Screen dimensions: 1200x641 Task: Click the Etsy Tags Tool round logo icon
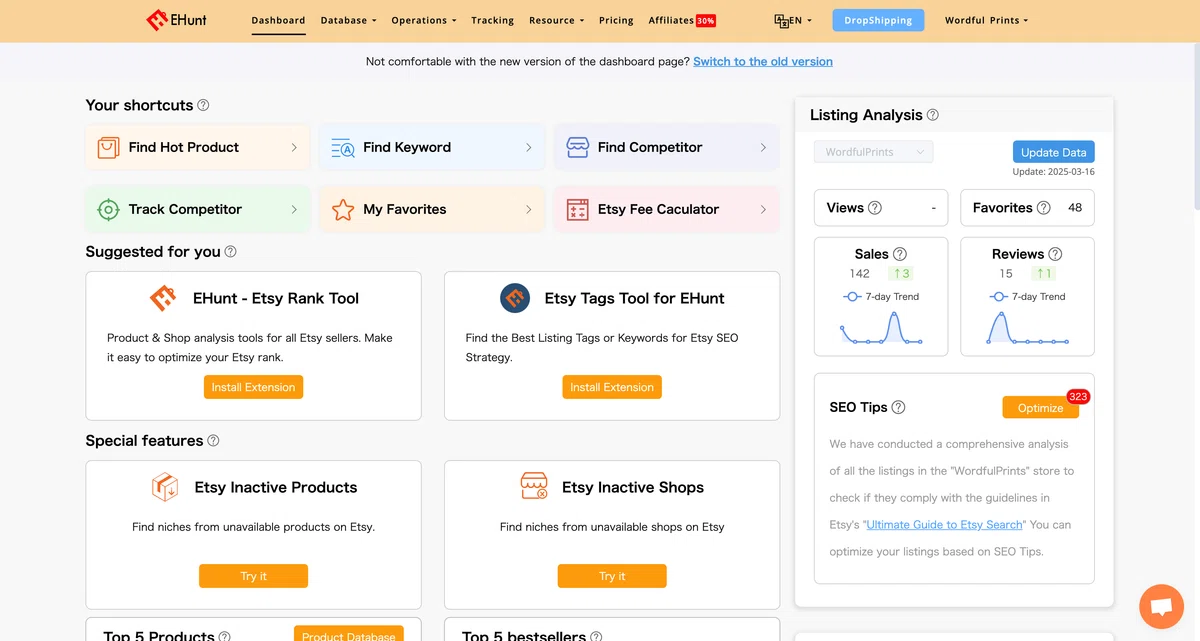(x=515, y=298)
